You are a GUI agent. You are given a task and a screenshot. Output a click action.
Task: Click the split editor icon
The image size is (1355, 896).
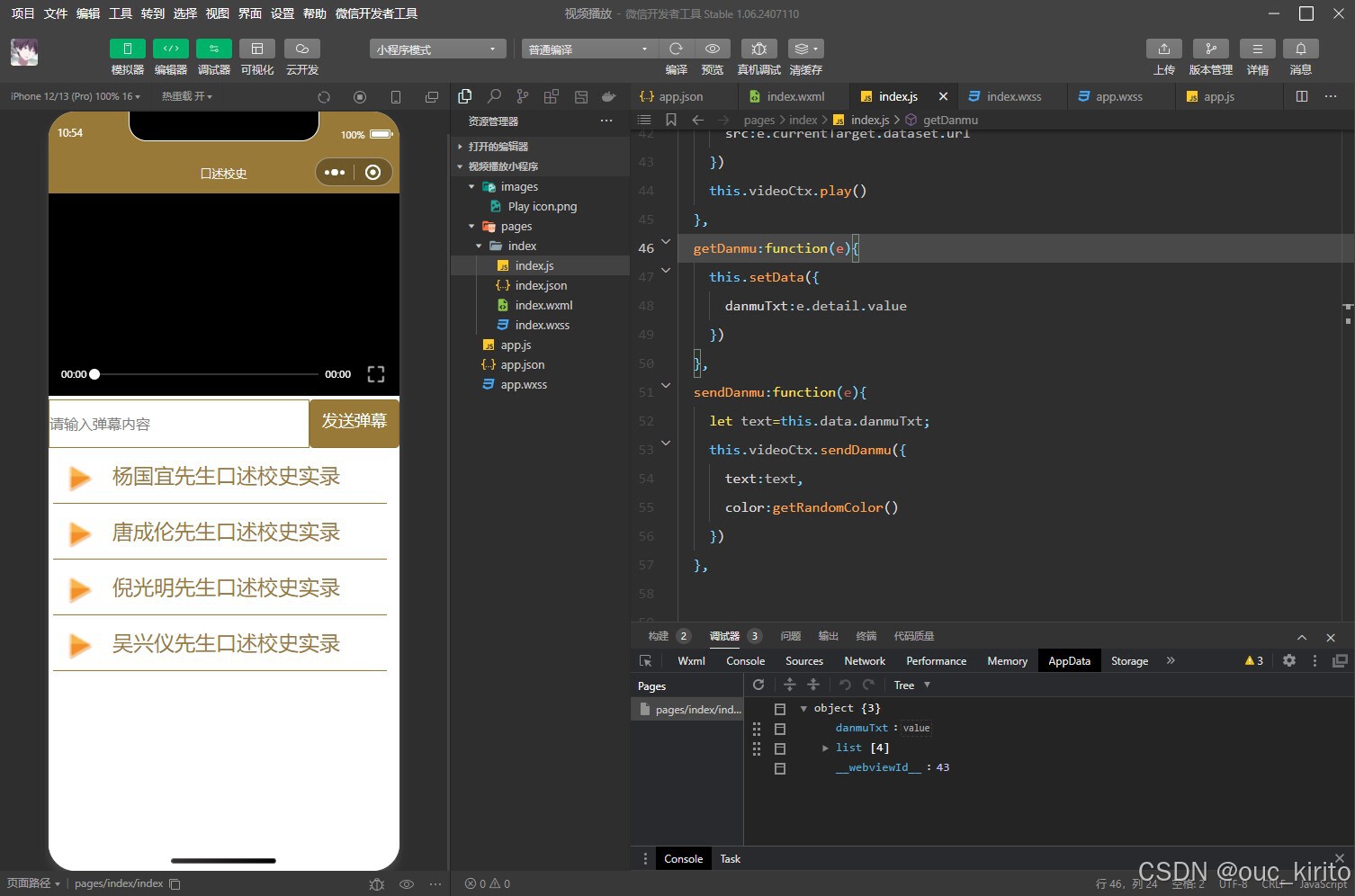(x=1302, y=96)
